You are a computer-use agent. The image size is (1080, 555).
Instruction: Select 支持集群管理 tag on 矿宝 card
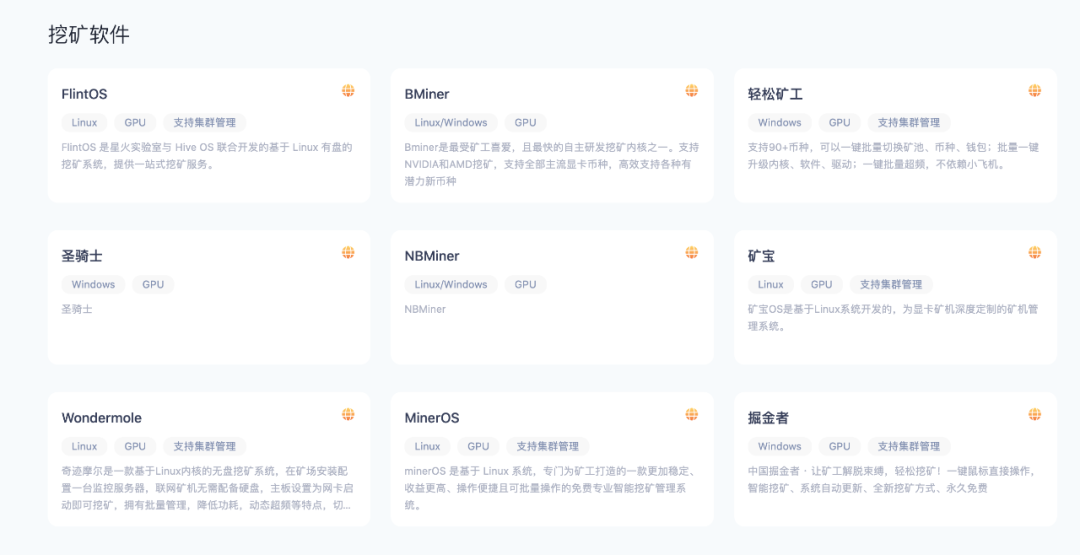[x=891, y=284]
